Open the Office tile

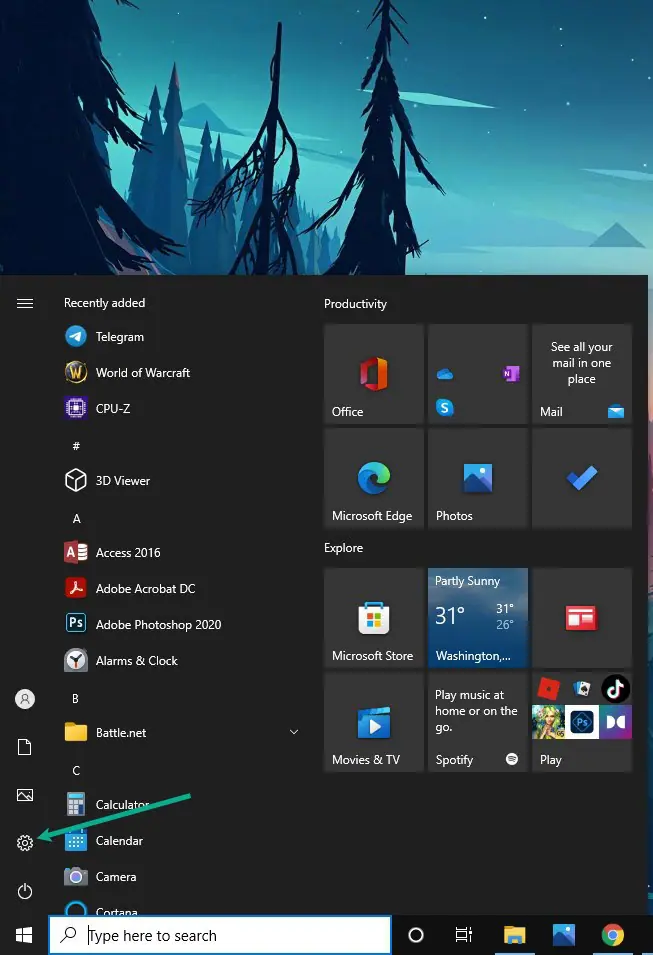(373, 373)
